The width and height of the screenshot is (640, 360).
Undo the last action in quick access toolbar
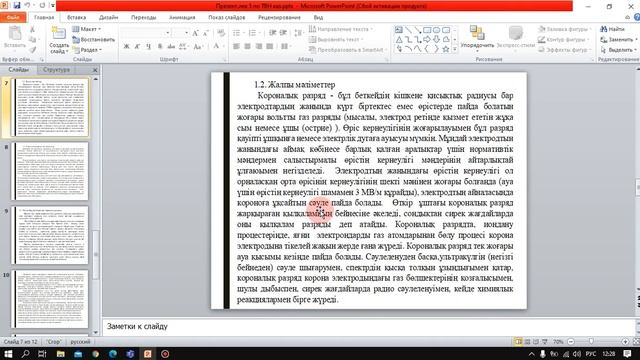pos(28,6)
